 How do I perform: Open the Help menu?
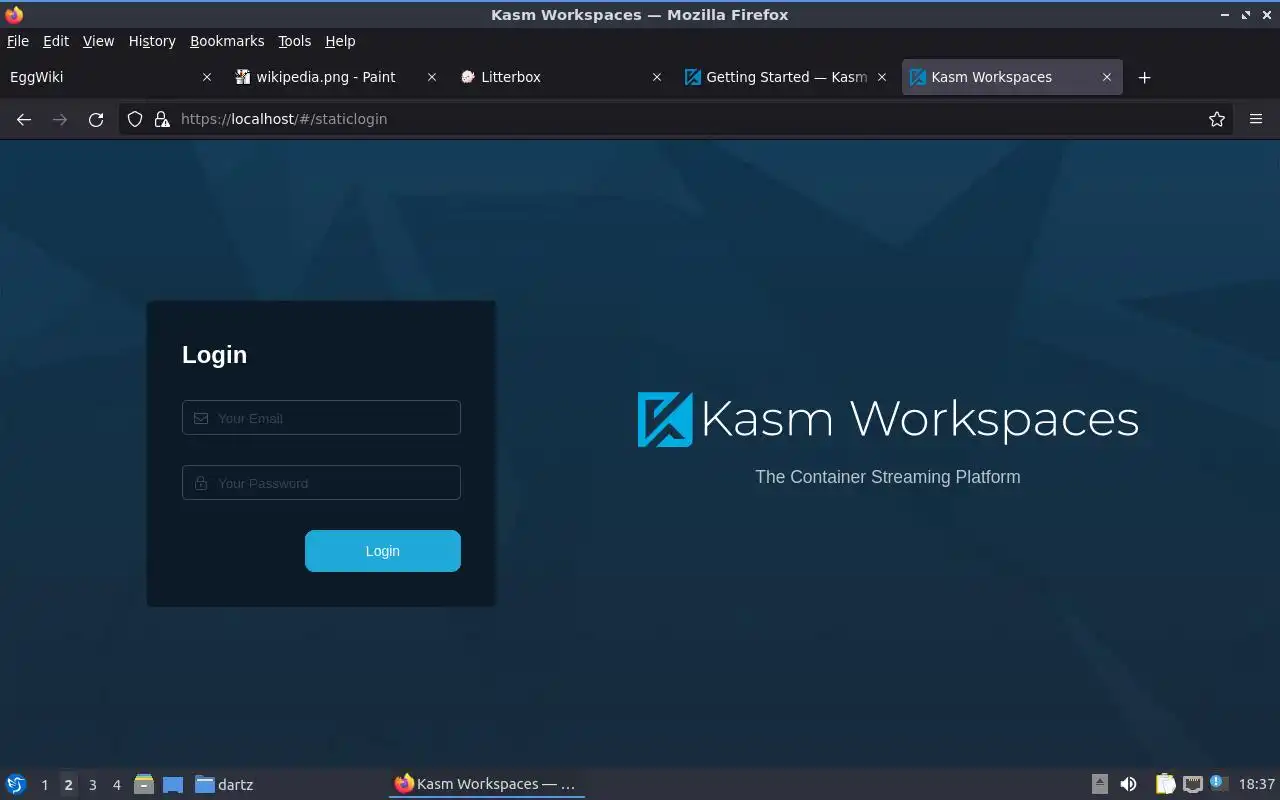[340, 41]
